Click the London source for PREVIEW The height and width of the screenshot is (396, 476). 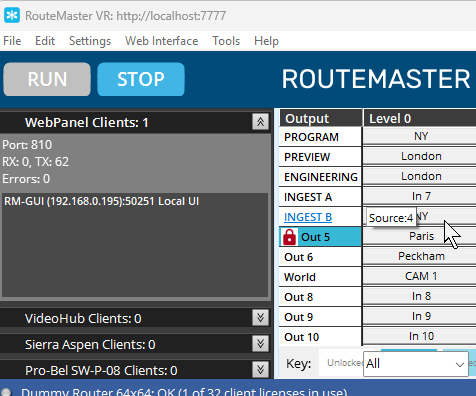tap(419, 156)
